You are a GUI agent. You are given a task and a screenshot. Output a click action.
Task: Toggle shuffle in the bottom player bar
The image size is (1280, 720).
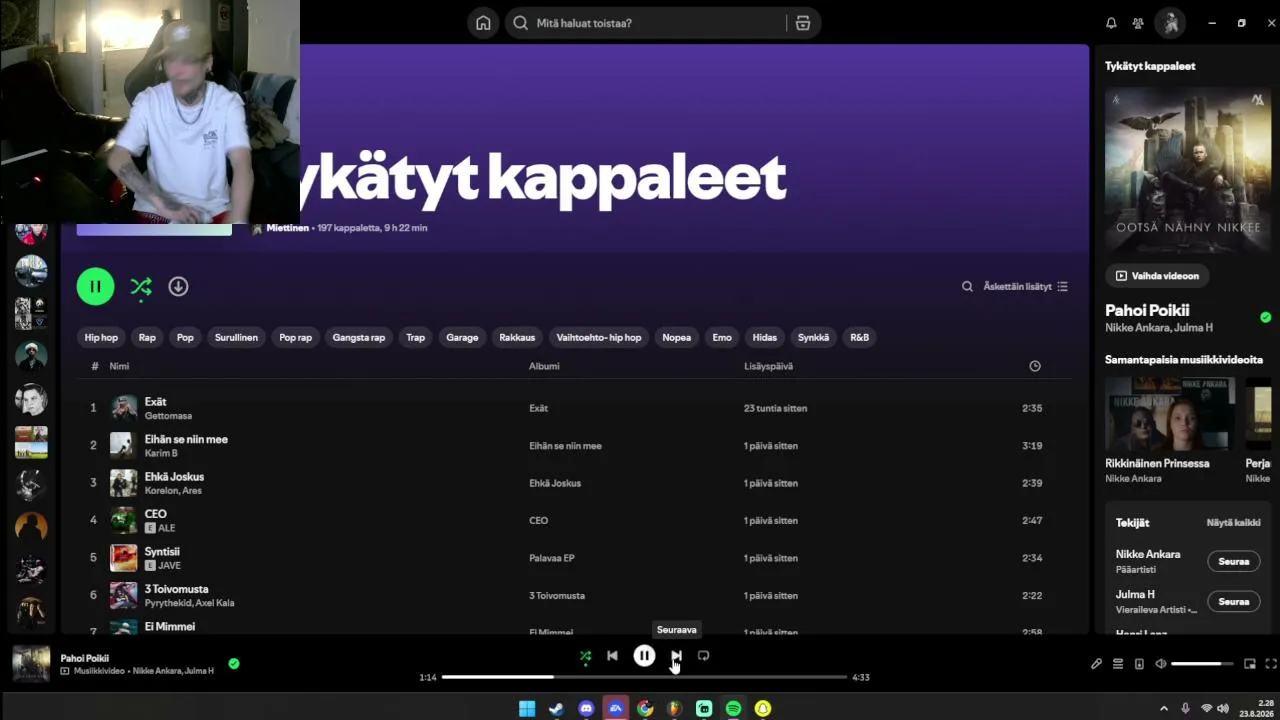[x=585, y=656]
